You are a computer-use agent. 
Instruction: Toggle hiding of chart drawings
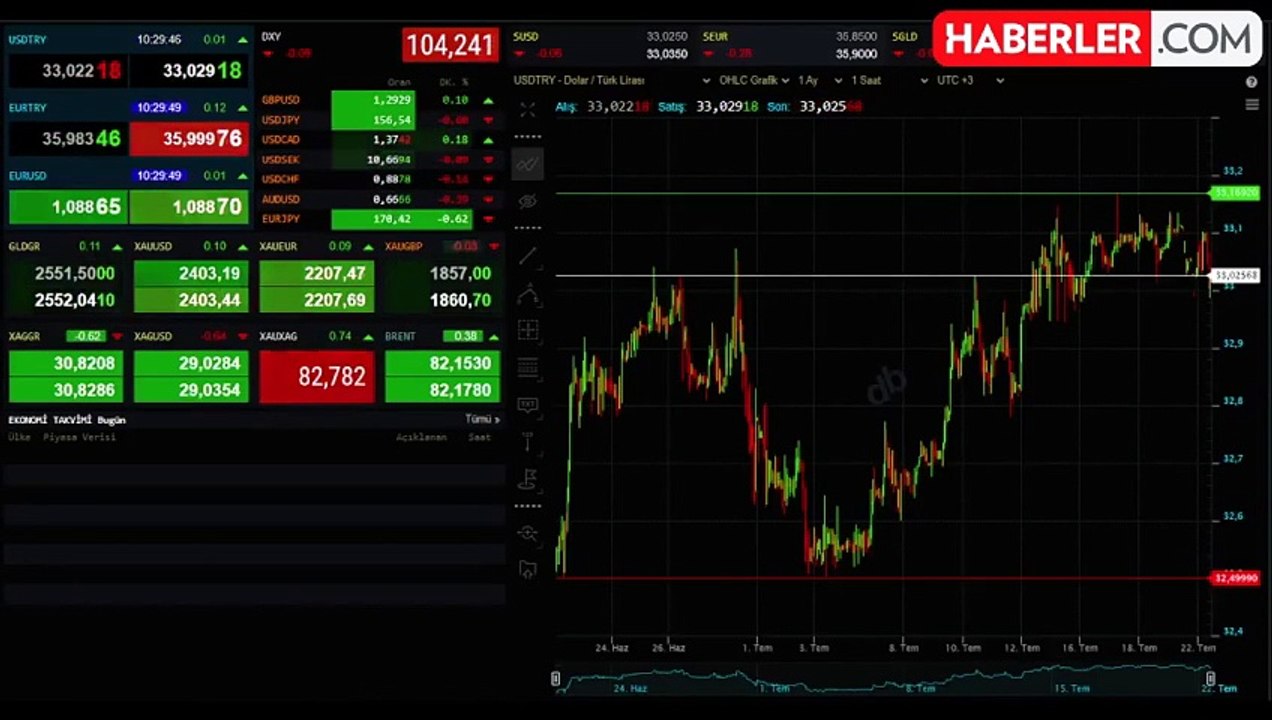tap(528, 201)
